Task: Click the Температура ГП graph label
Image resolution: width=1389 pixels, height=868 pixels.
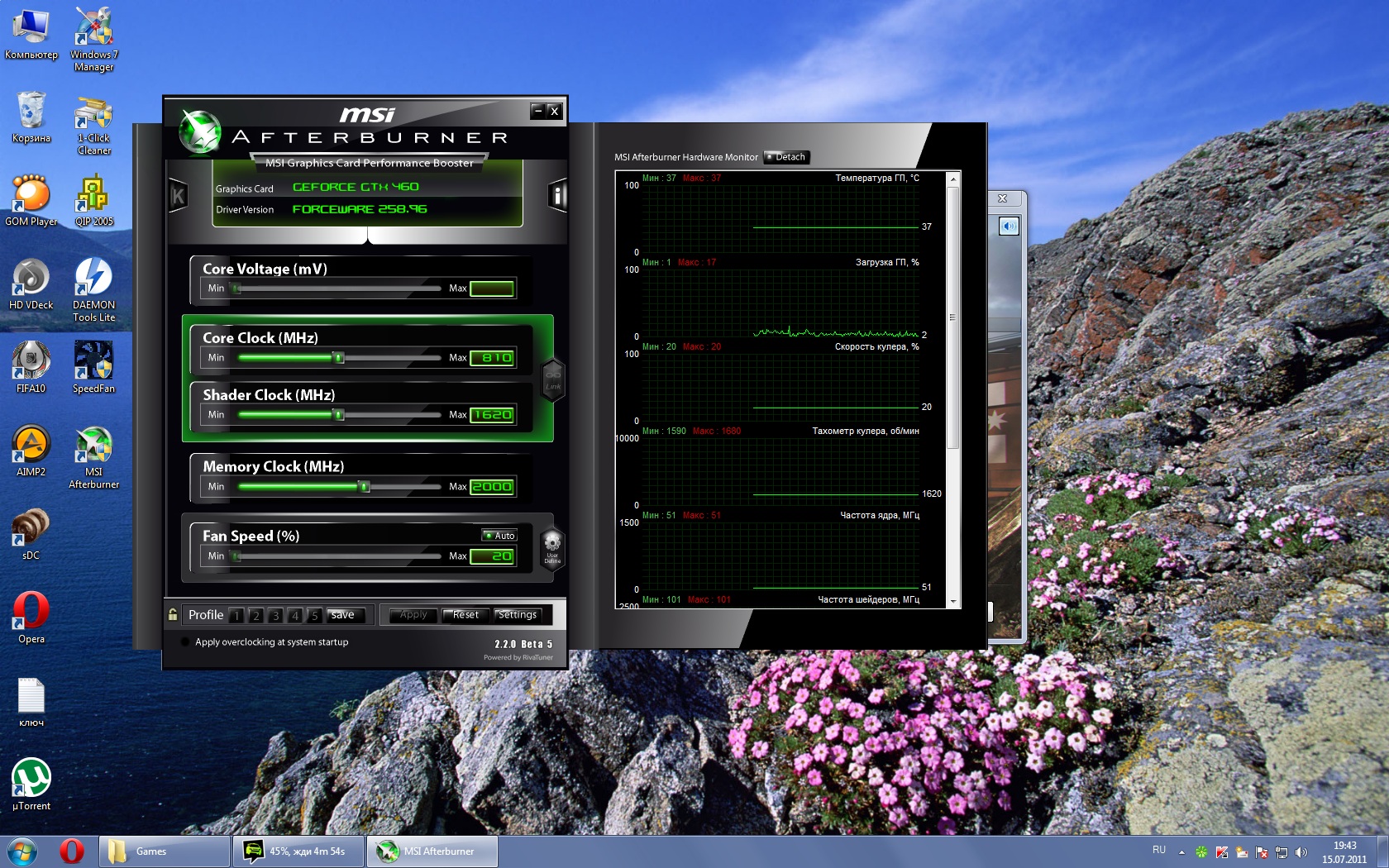Action: [x=877, y=178]
